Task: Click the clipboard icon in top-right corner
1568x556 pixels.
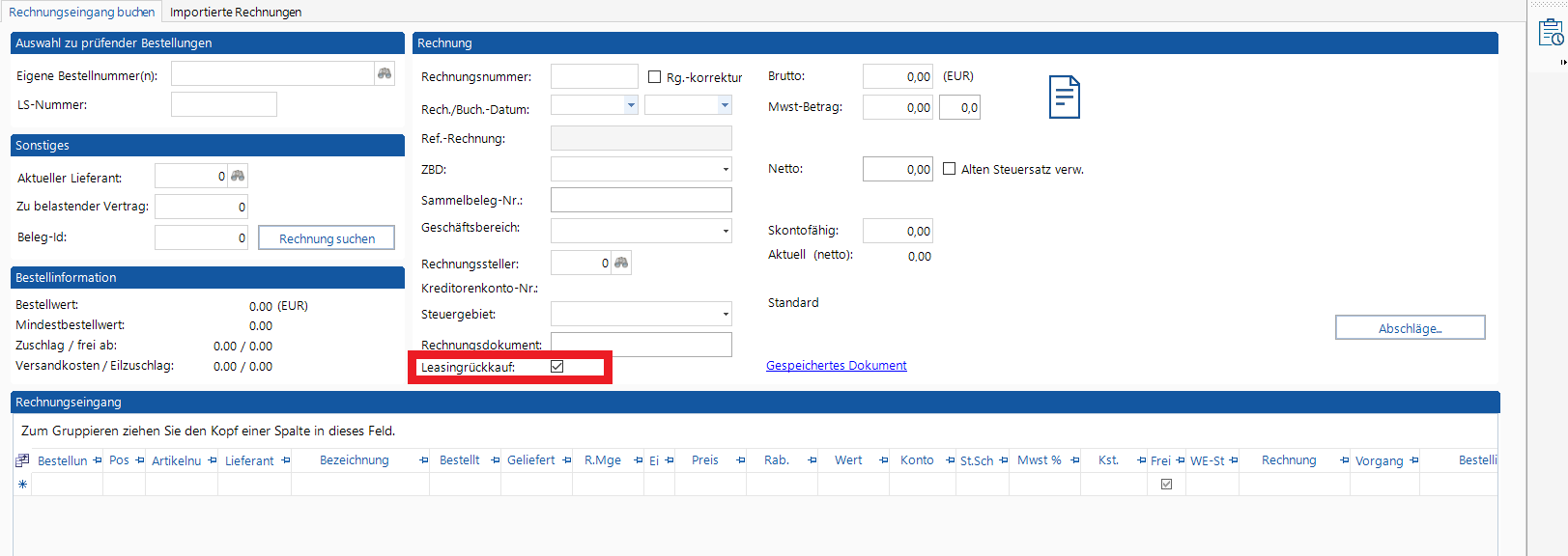Action: 1550,33
